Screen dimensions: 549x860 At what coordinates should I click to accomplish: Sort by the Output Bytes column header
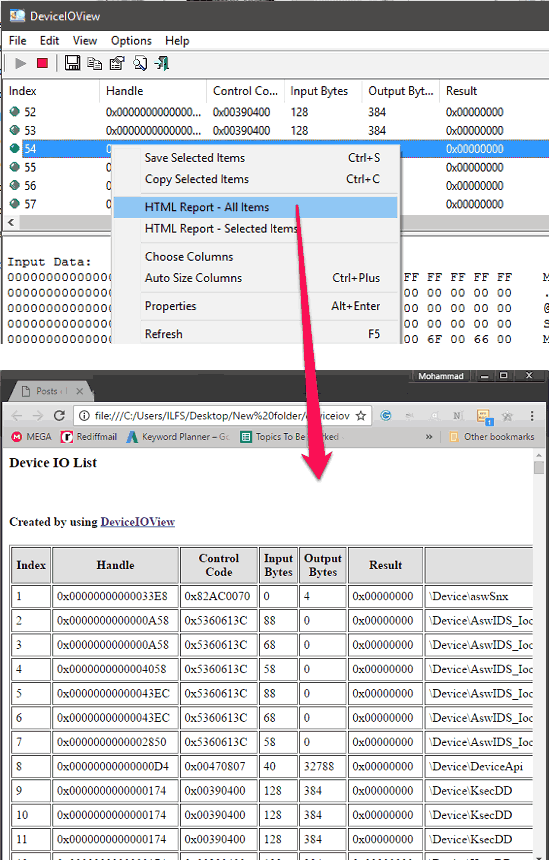click(401, 91)
